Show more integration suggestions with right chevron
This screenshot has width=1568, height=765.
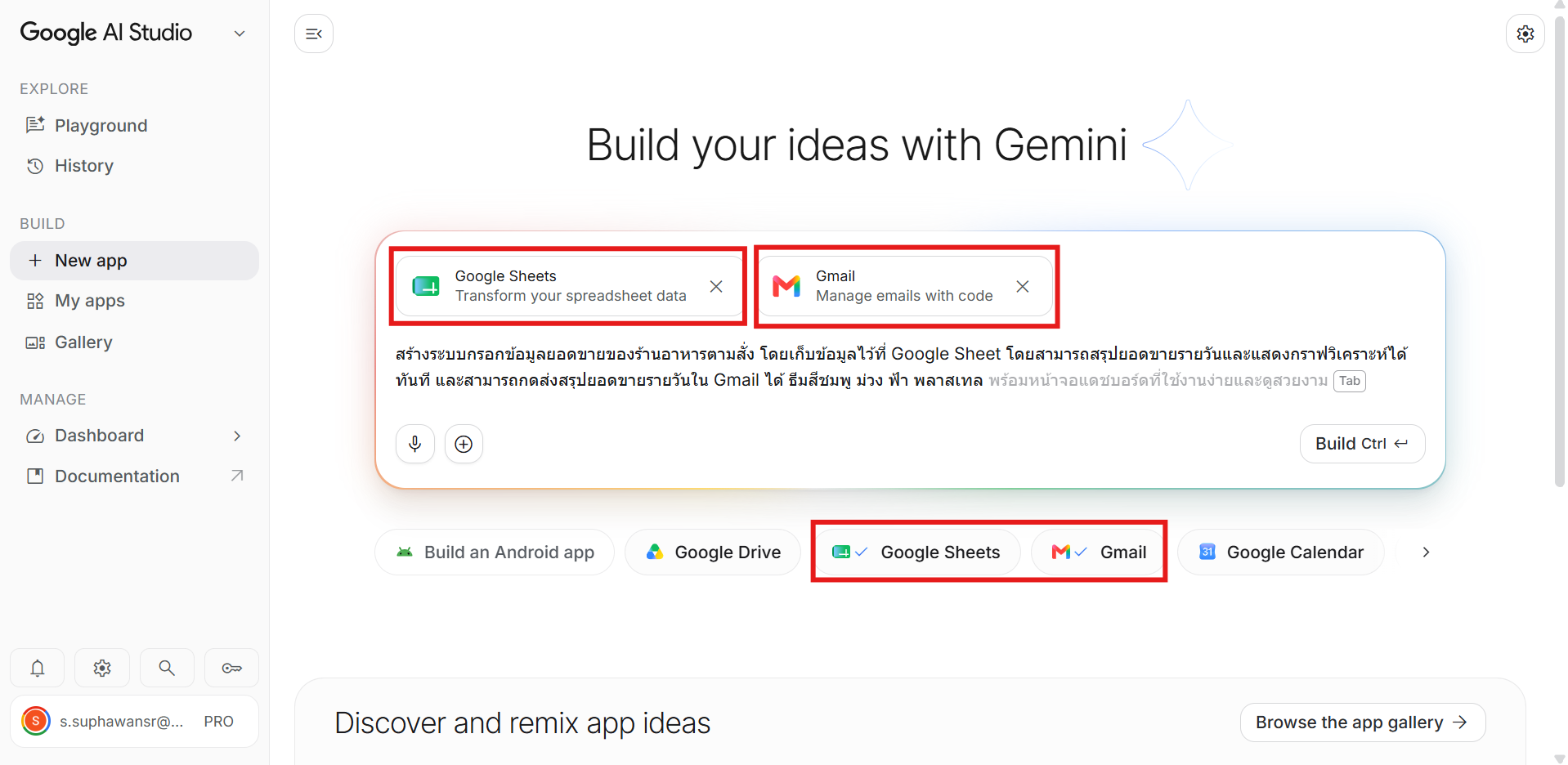1426,552
